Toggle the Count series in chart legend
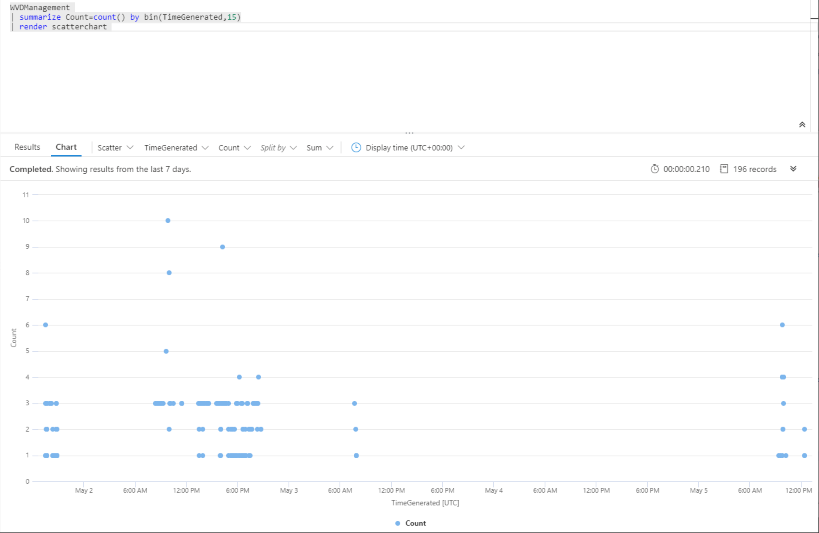This screenshot has height=533, width=819. (411, 523)
